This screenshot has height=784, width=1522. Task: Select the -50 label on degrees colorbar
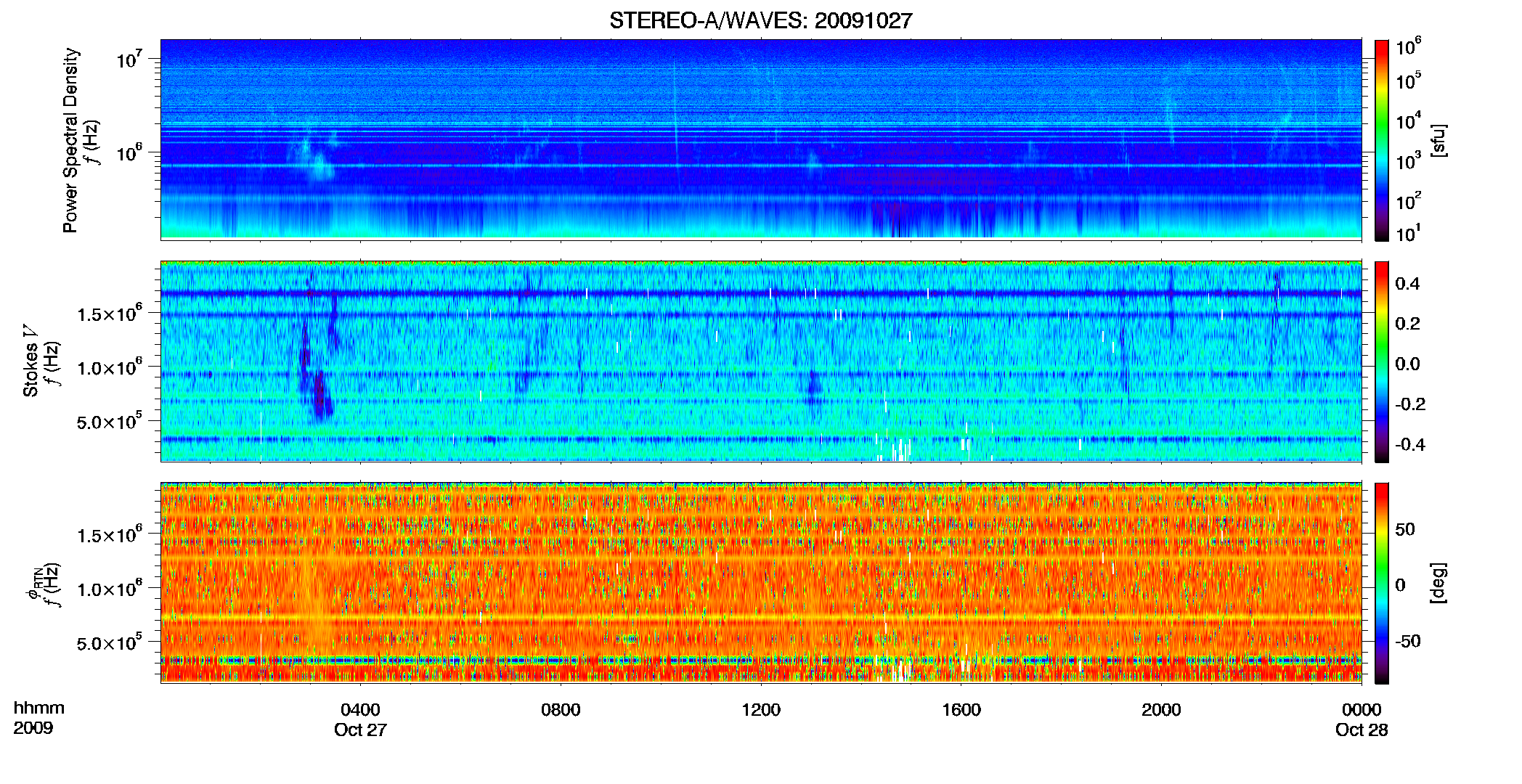click(1407, 641)
